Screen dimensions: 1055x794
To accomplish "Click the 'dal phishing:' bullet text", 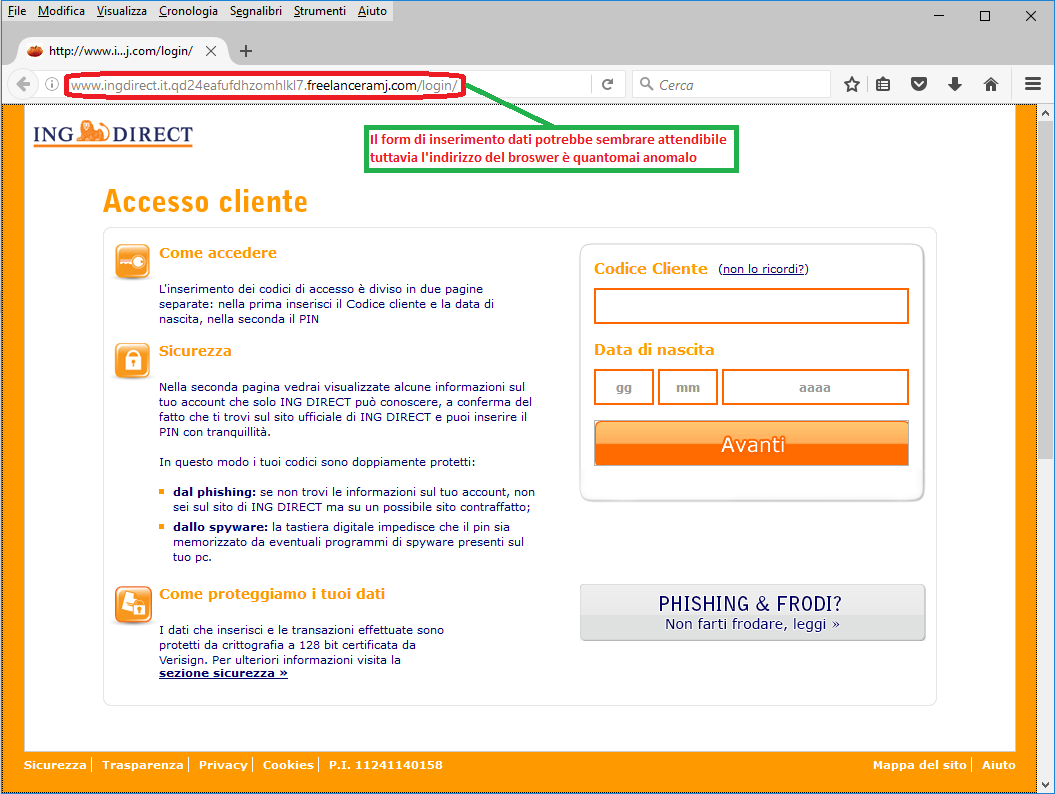I will (x=214, y=492).
